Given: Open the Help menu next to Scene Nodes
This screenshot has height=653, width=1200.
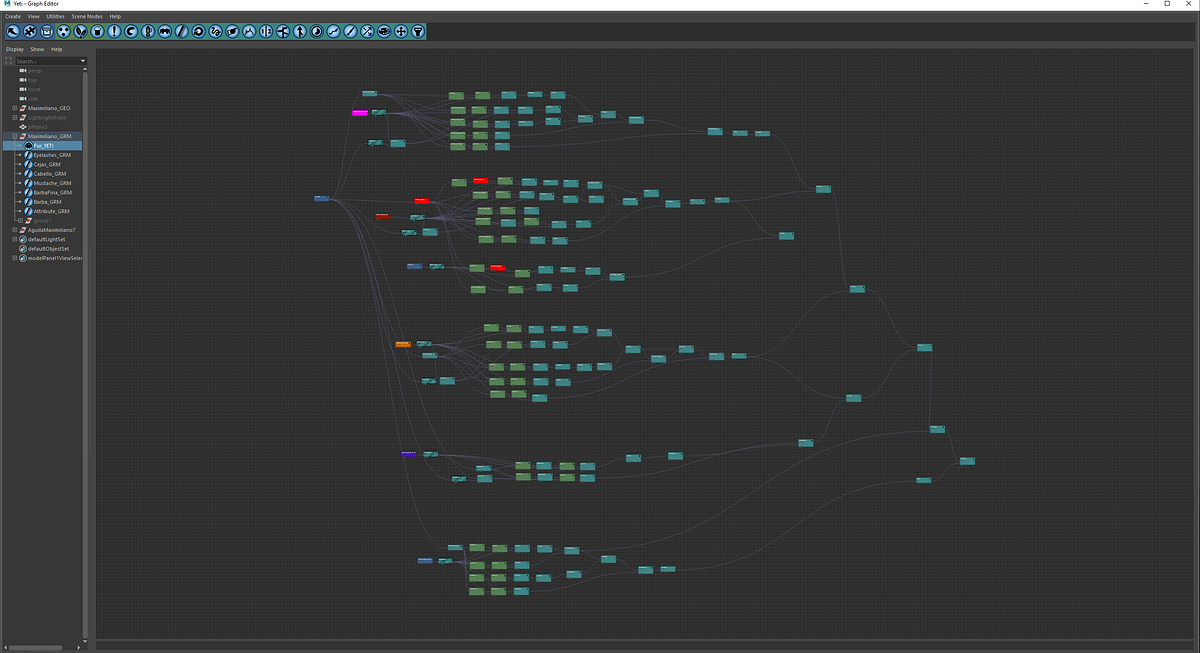Looking at the screenshot, I should click(115, 17).
